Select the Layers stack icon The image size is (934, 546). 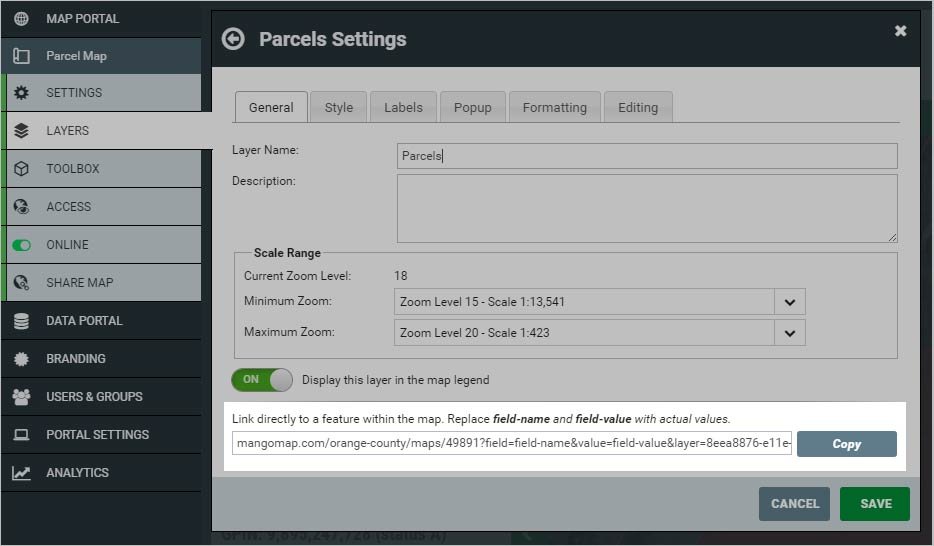[x=21, y=130]
